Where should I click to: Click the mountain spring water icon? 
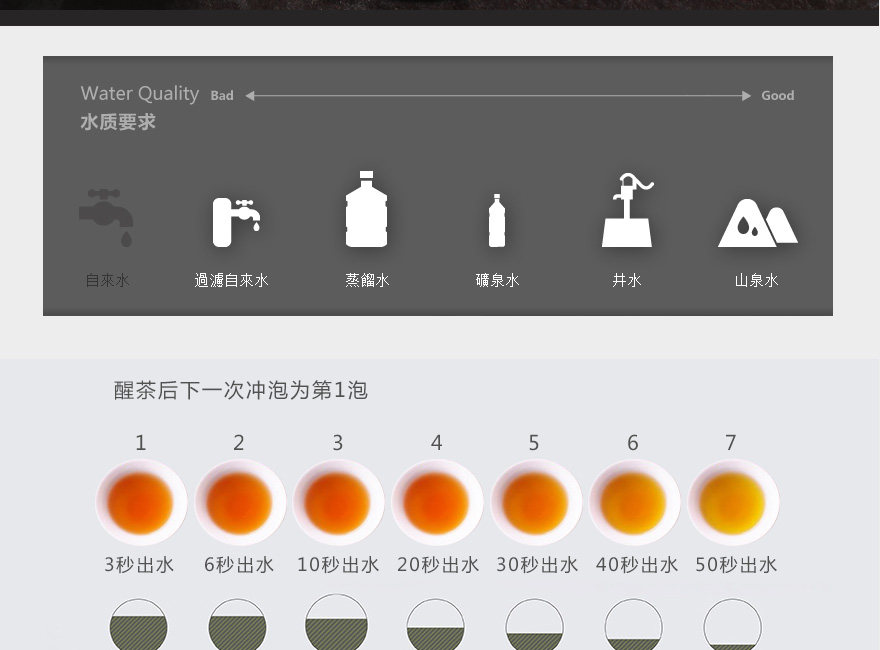click(758, 223)
